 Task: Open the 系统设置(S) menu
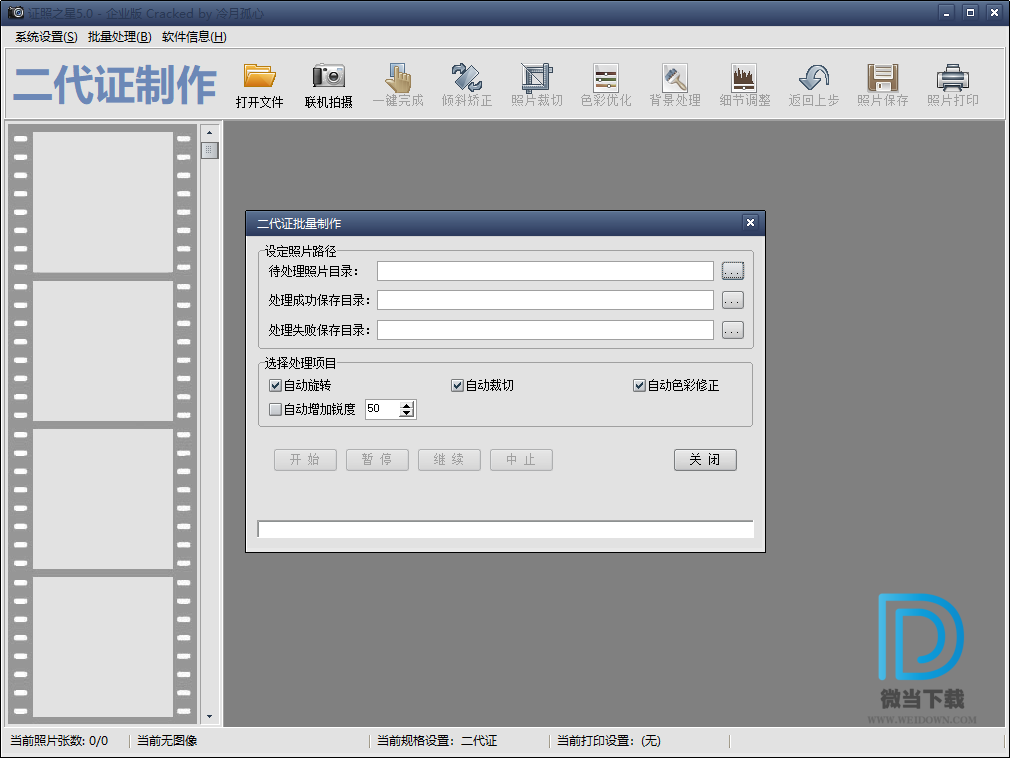(46, 37)
